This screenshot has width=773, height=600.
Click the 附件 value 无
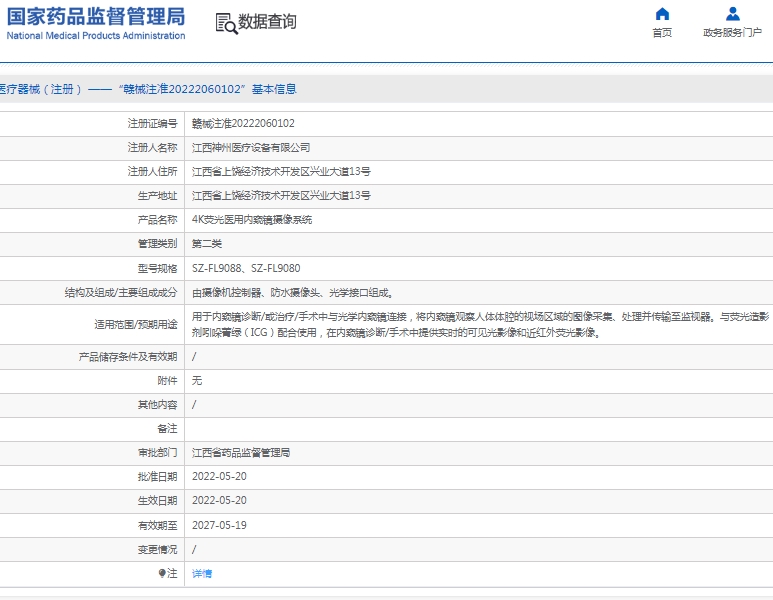coord(197,381)
